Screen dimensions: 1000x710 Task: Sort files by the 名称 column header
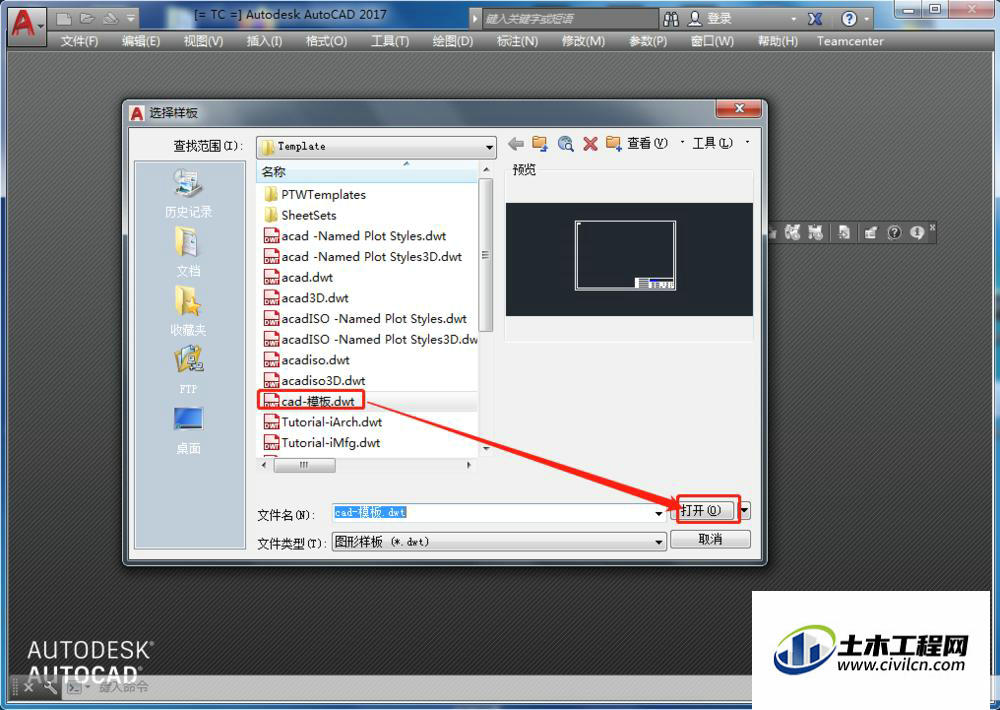[x=367, y=172]
